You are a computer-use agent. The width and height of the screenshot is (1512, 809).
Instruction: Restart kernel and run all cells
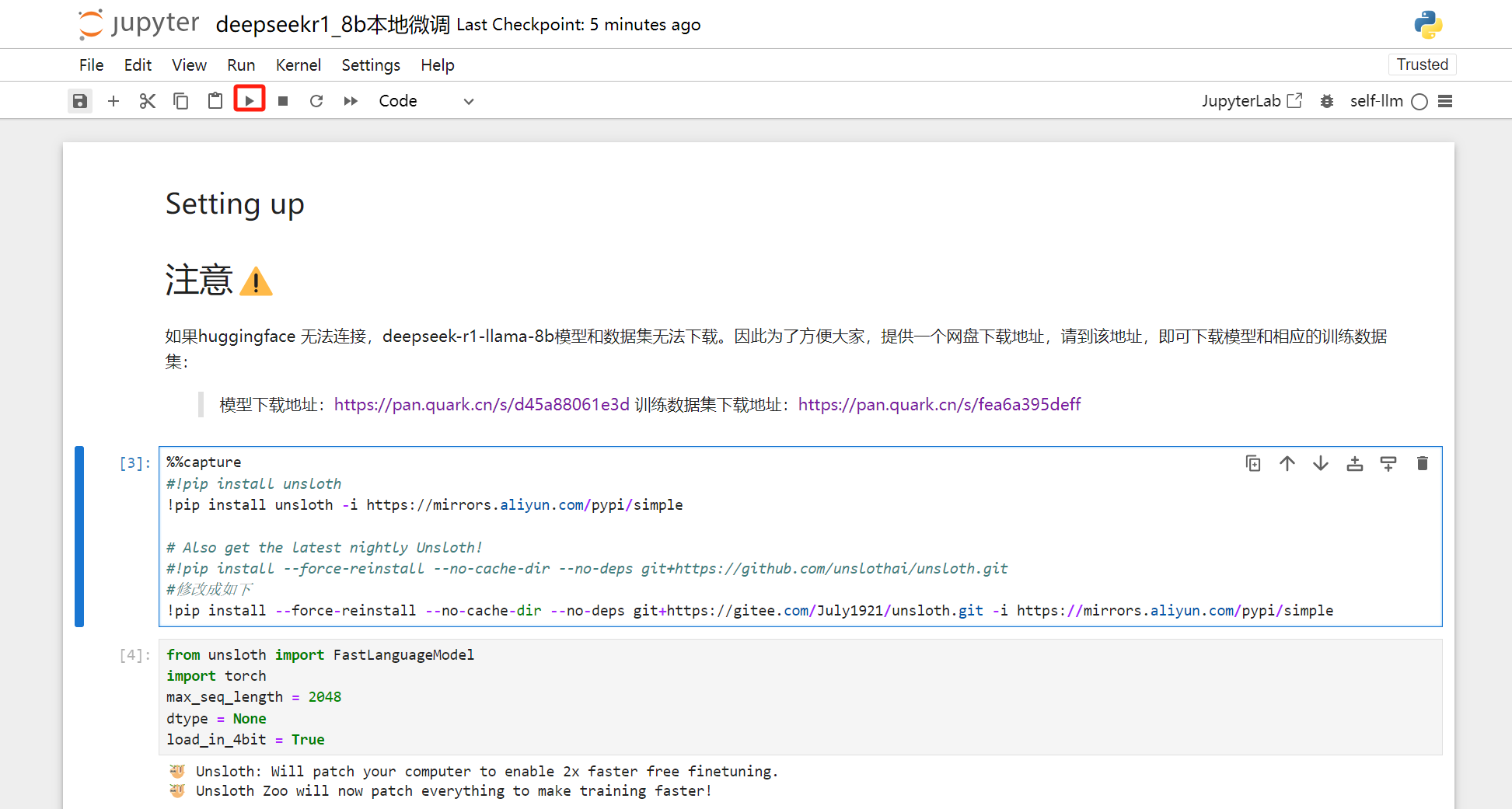point(351,101)
